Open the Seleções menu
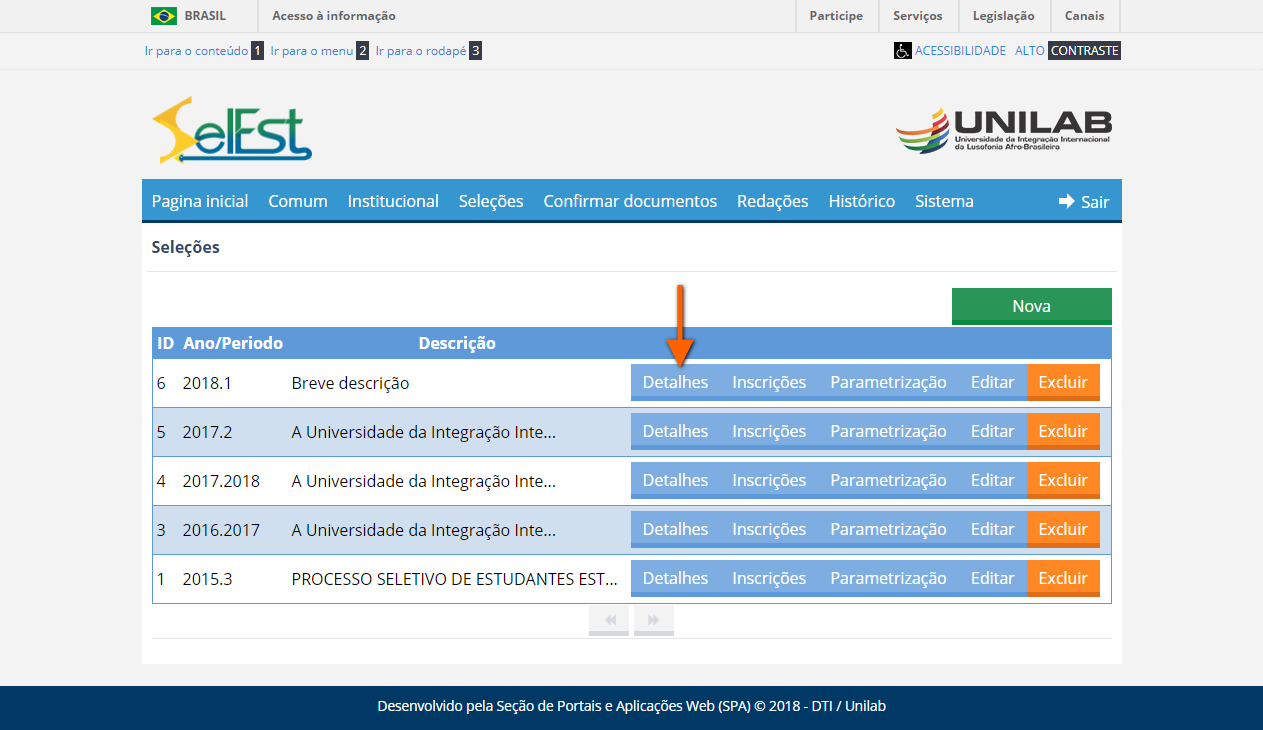The image size is (1263, 730). (491, 201)
